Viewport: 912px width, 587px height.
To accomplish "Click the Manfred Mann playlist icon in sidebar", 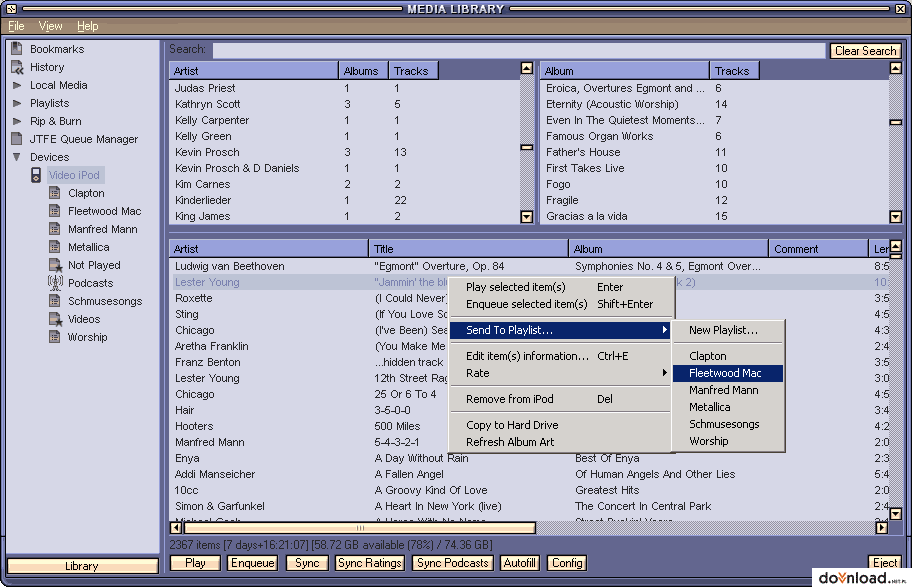I will tap(55, 229).
